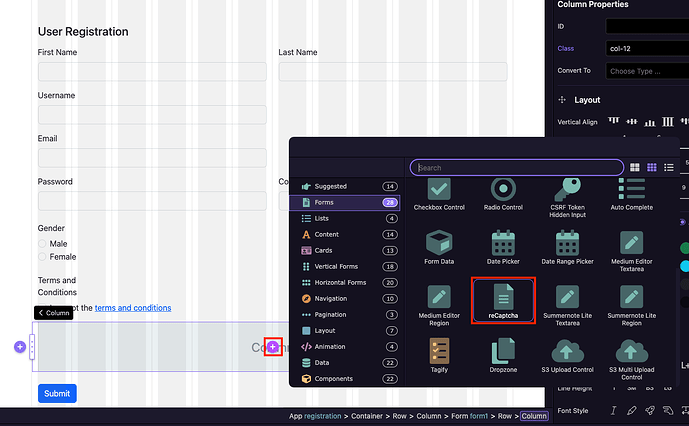689x426 pixels.
Task: Select the highlighted Column breadcrumb item
Action: tap(534, 416)
